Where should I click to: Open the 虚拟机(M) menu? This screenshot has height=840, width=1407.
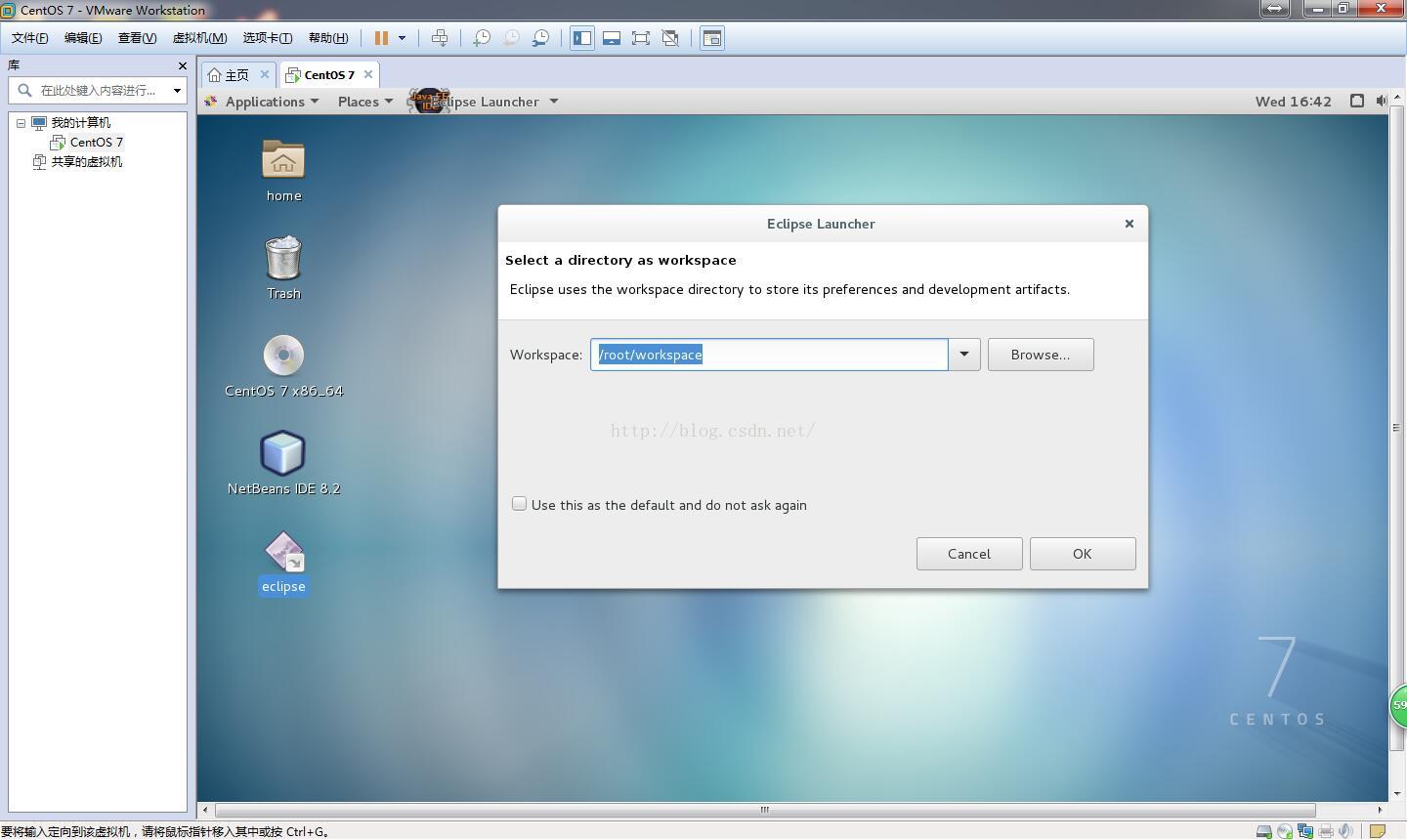coord(199,38)
